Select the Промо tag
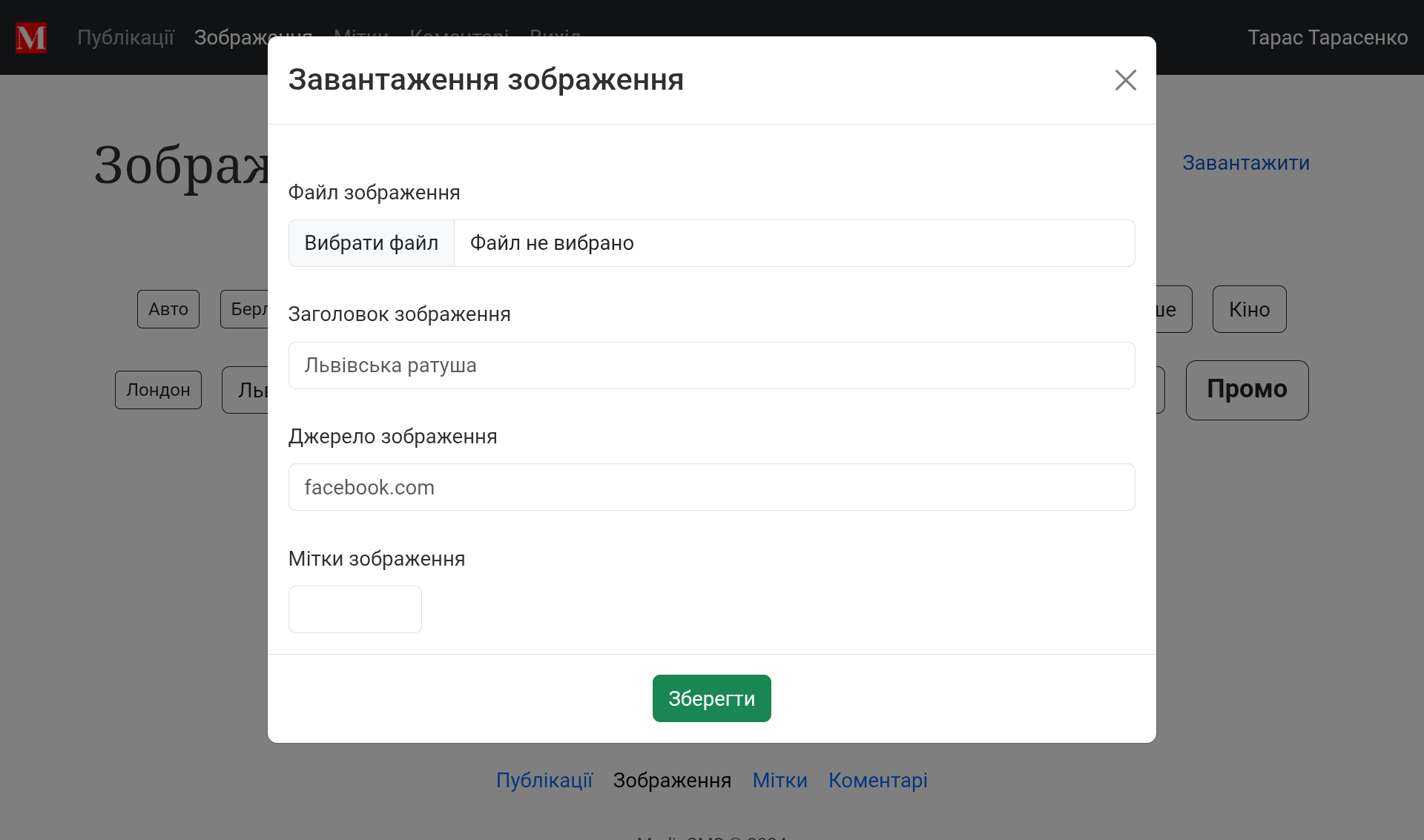Viewport: 1424px width, 840px height. click(x=1247, y=390)
